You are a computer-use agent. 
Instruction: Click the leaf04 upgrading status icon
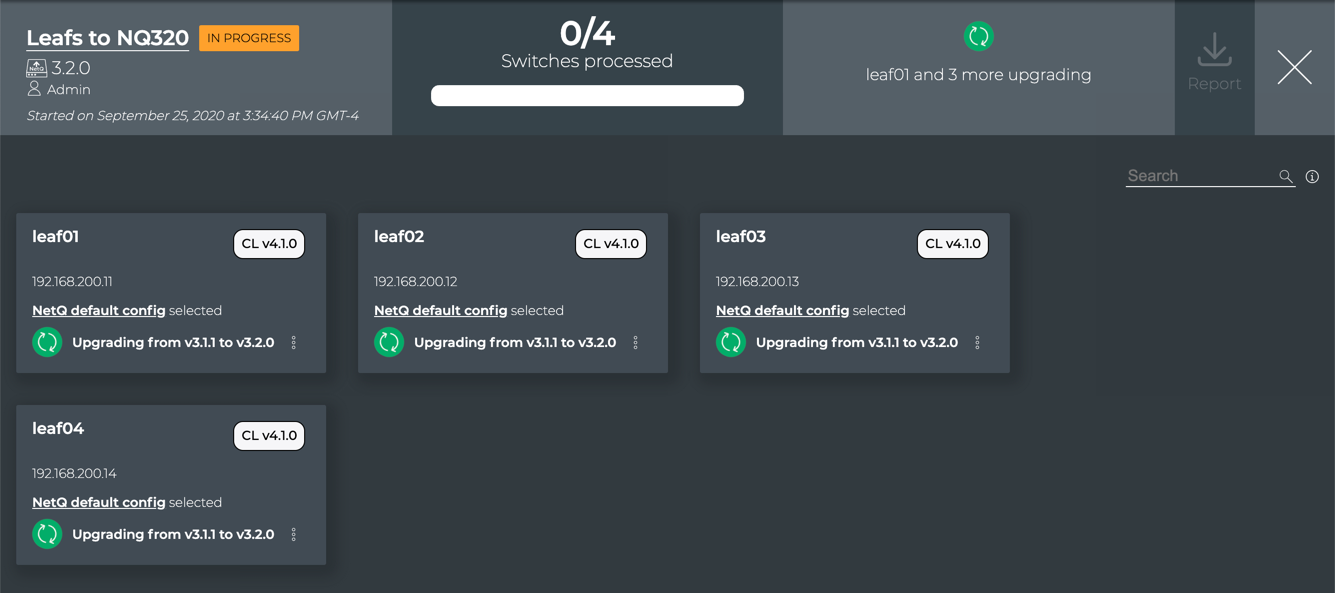tap(47, 534)
